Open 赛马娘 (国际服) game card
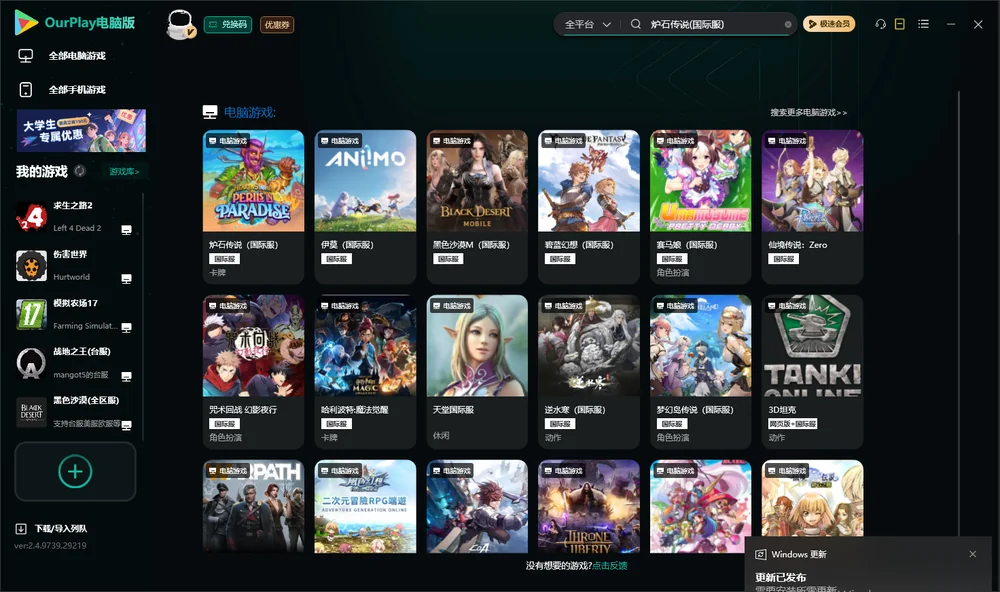The image size is (1000, 592). tap(700, 207)
